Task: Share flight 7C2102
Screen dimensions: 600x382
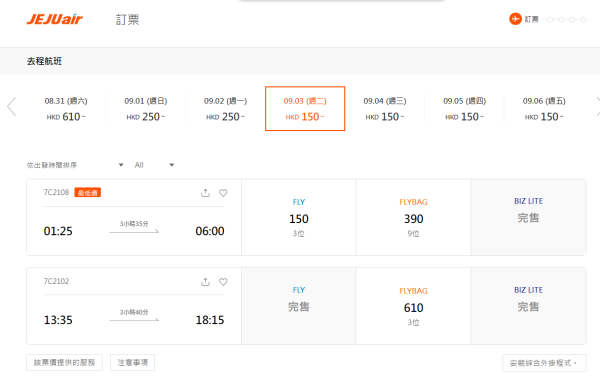Action: click(205, 282)
